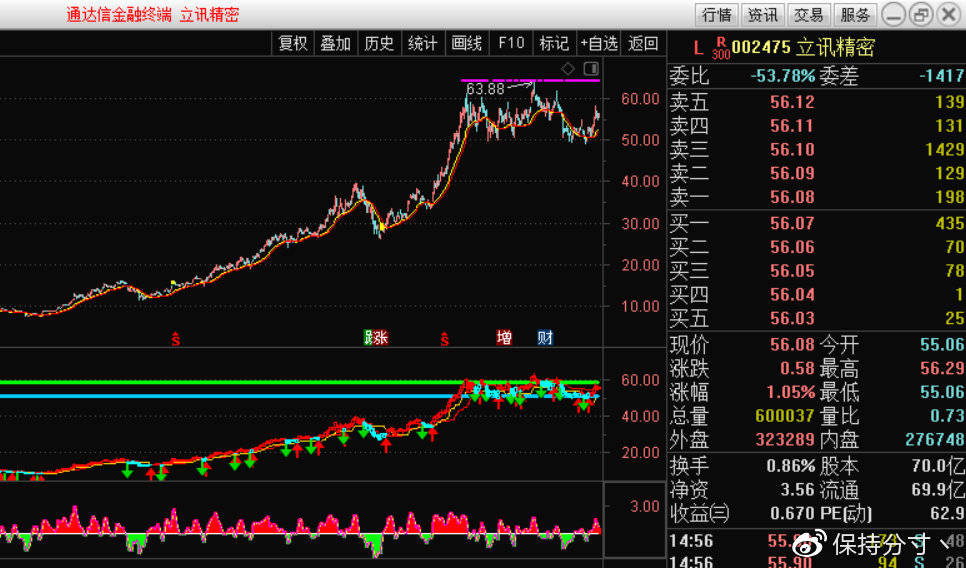This screenshot has width=966, height=568.
Task: Click the 复权 toolbar button
Action: click(293, 43)
